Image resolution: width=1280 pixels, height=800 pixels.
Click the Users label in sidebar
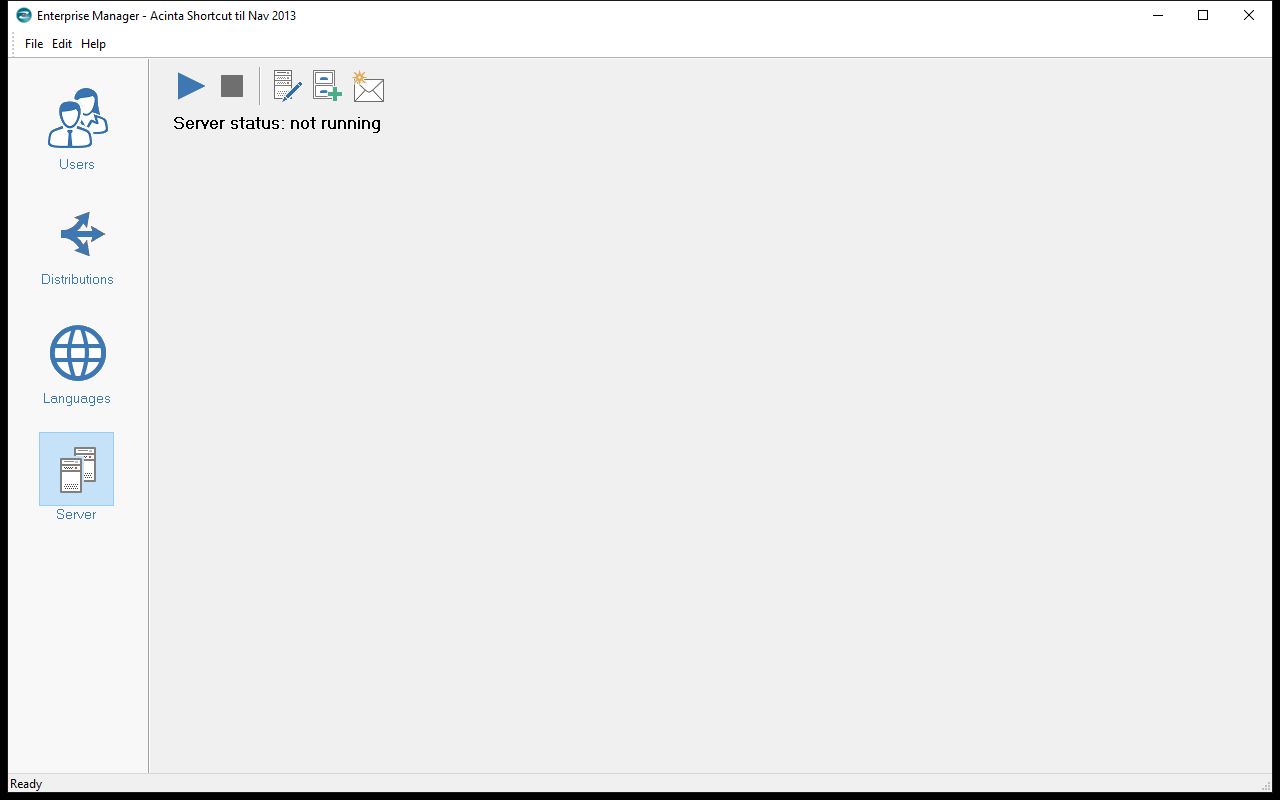tap(77, 164)
